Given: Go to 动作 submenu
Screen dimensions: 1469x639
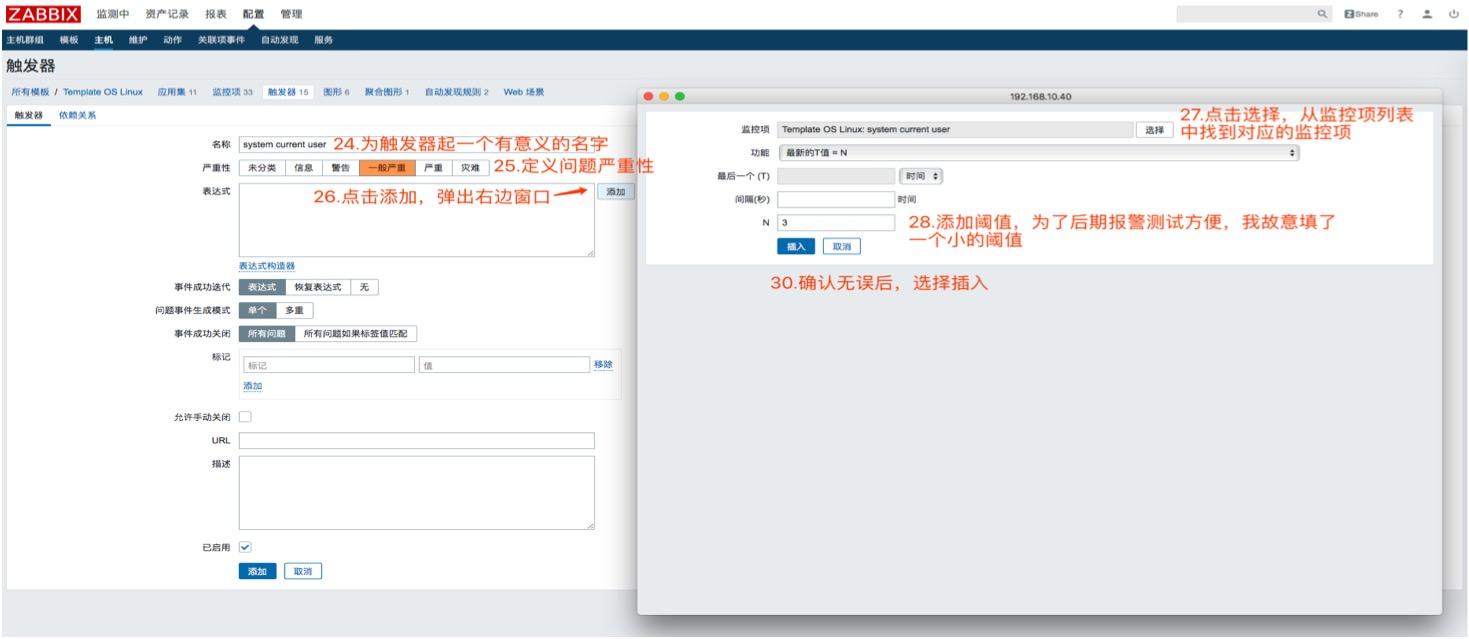Looking at the screenshot, I should coord(173,40).
